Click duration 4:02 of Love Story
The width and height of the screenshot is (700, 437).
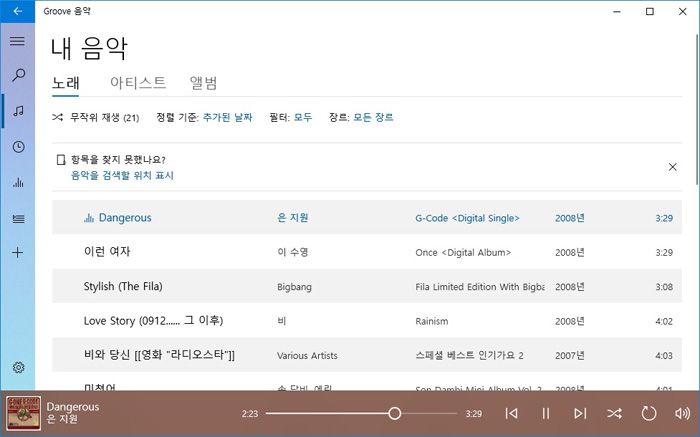[x=664, y=321]
